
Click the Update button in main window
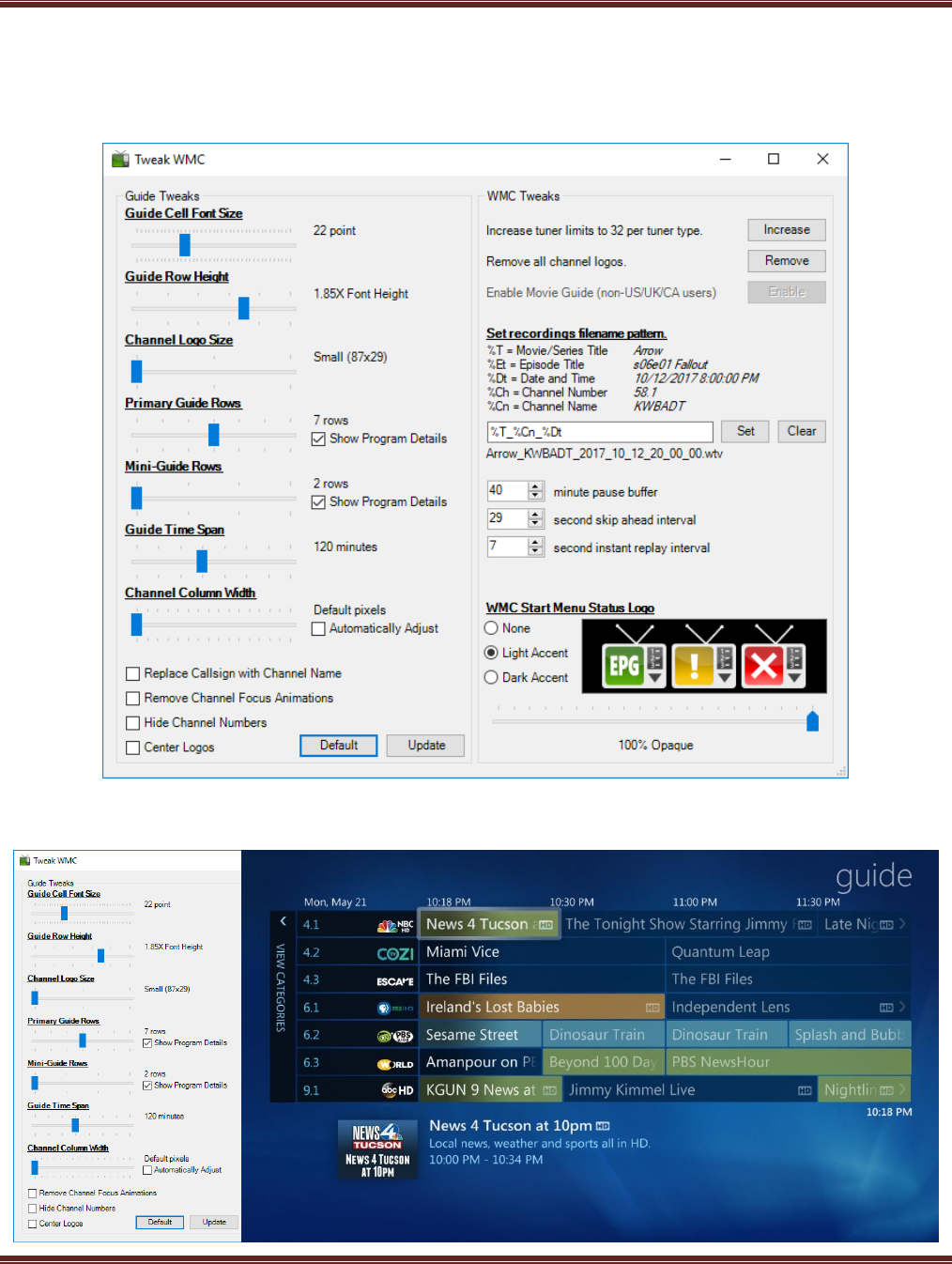(426, 746)
